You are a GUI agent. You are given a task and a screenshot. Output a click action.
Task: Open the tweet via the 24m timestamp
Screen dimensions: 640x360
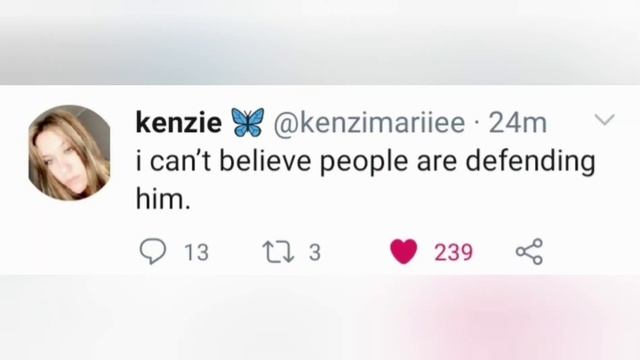tap(518, 123)
